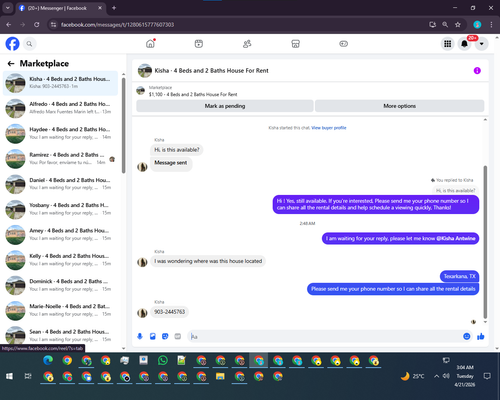Click the Texarkana, TX message bubble
The height and width of the screenshot is (400, 500).
[x=460, y=276]
